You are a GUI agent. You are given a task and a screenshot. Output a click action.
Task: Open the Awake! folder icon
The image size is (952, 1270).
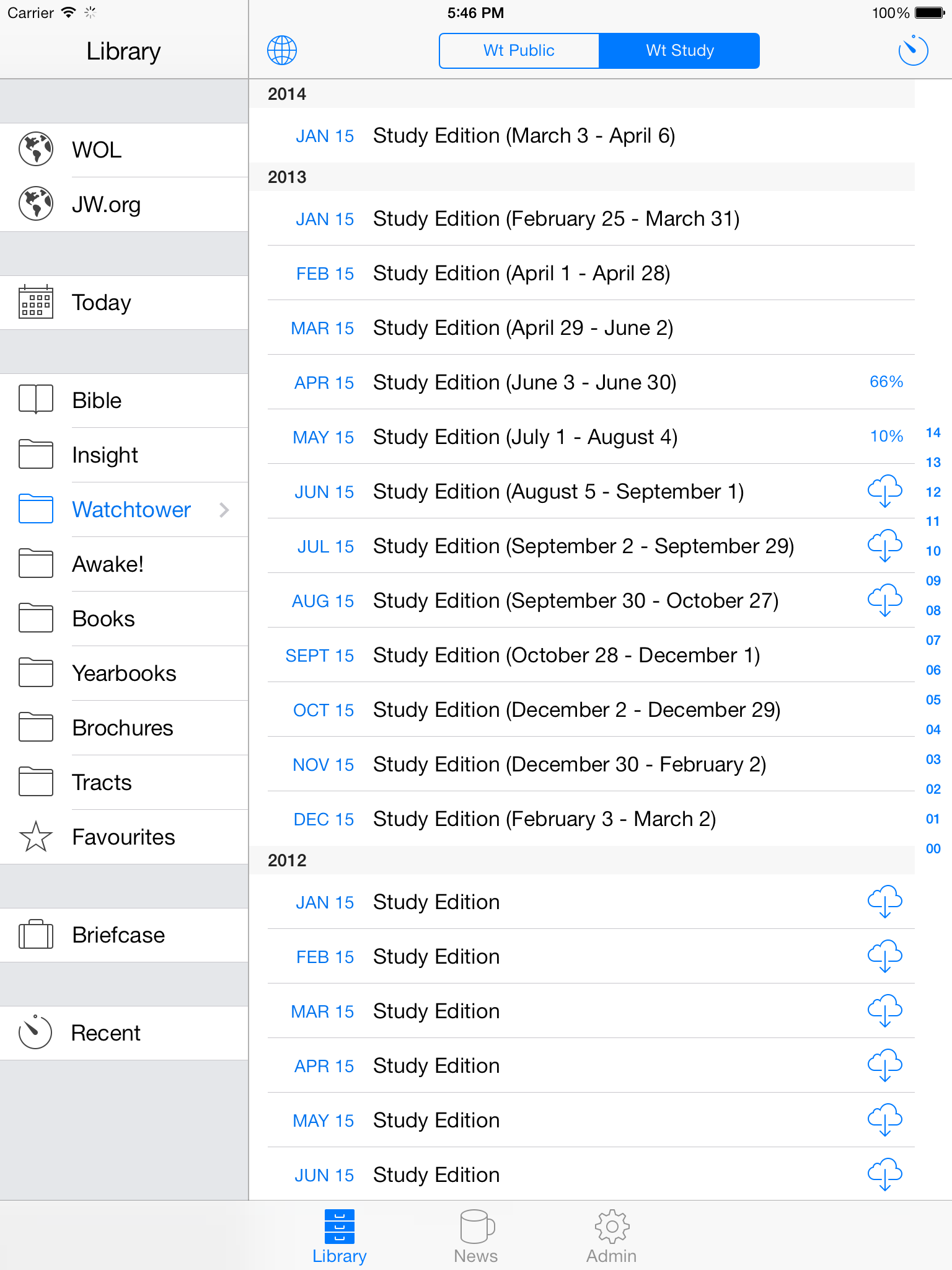click(36, 564)
